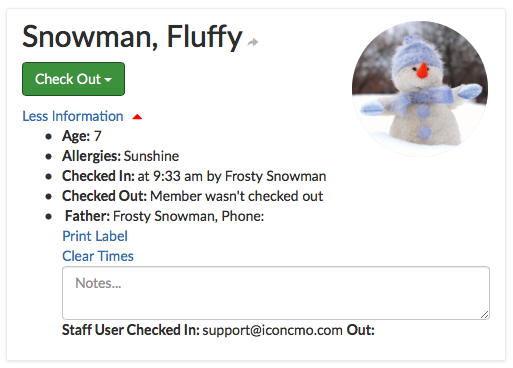Click the Father: Frosty Snowman entry

click(164, 216)
